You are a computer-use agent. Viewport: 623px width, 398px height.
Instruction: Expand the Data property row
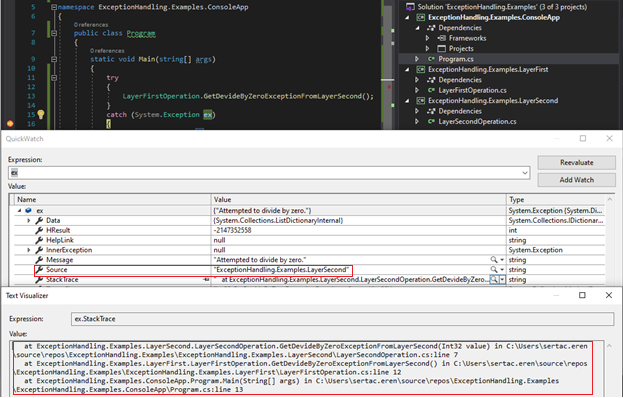pyautogui.click(x=29, y=220)
